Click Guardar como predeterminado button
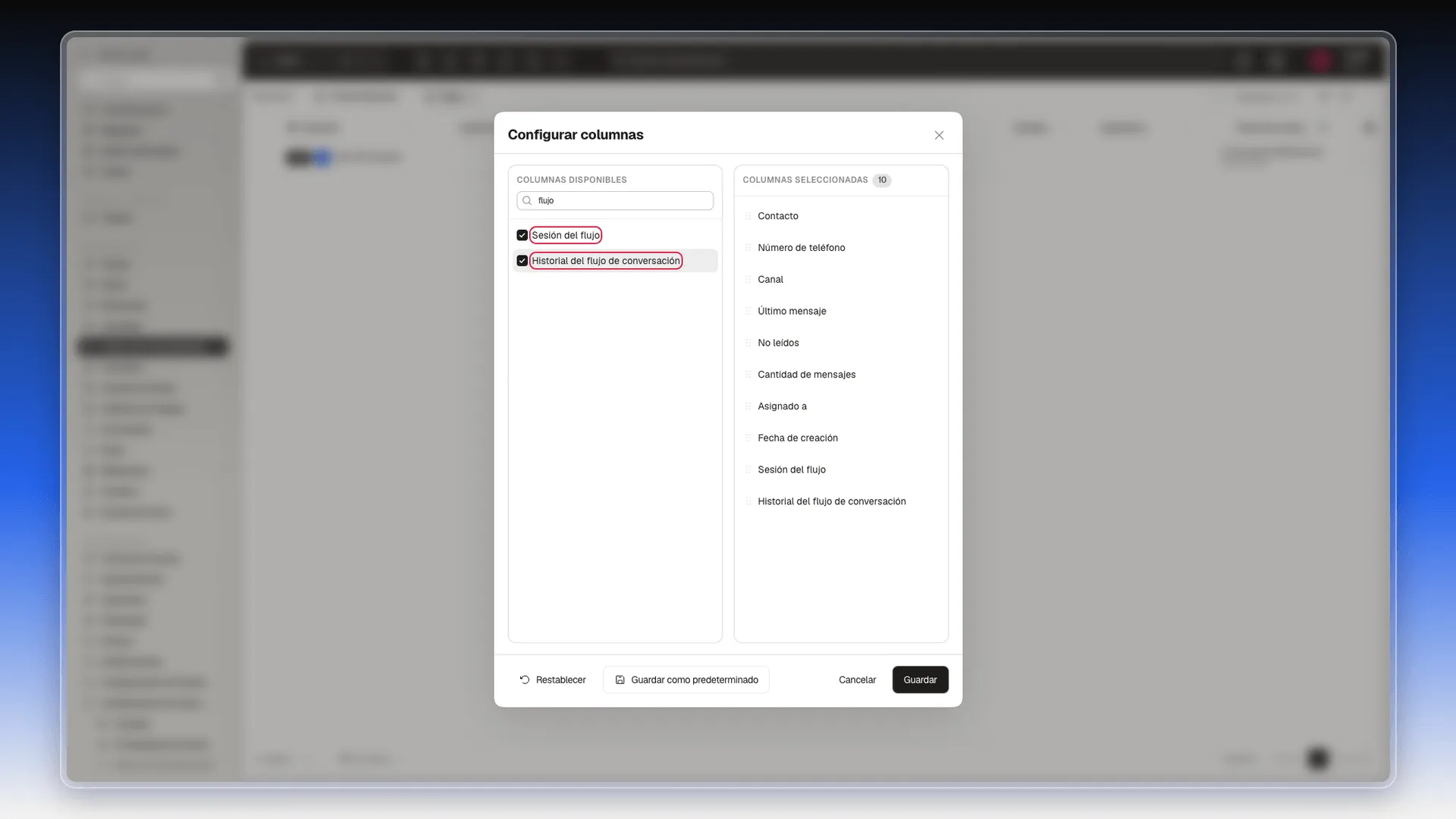Image resolution: width=1456 pixels, height=819 pixels. 686,680
